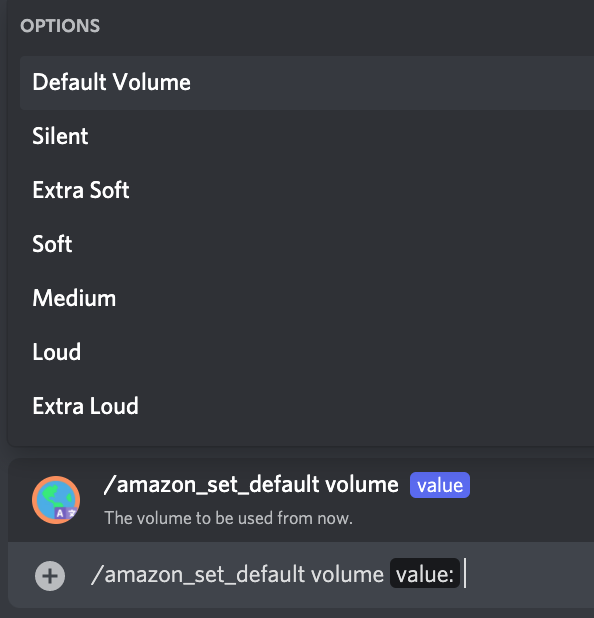Pick the Extra Soft volume option

pos(307,190)
